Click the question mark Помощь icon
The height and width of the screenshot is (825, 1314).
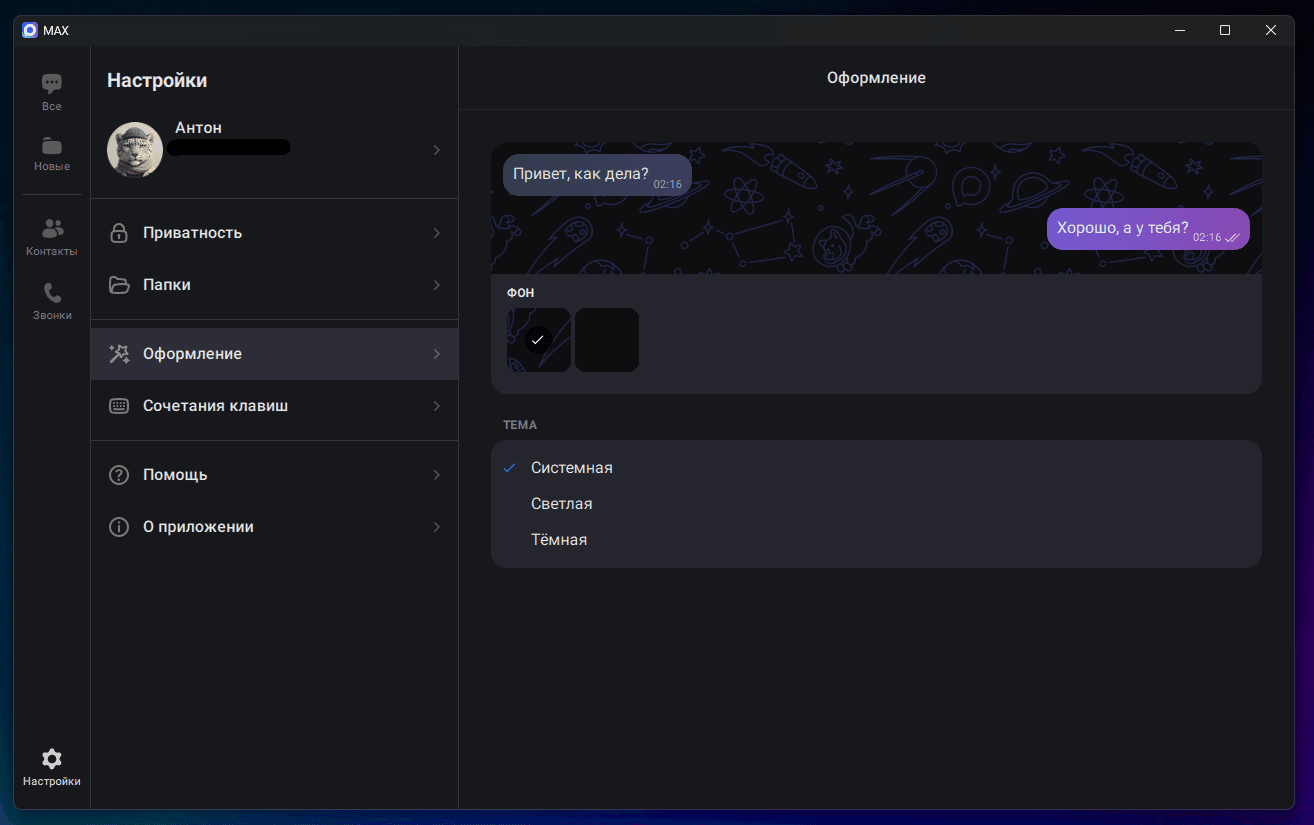119,475
